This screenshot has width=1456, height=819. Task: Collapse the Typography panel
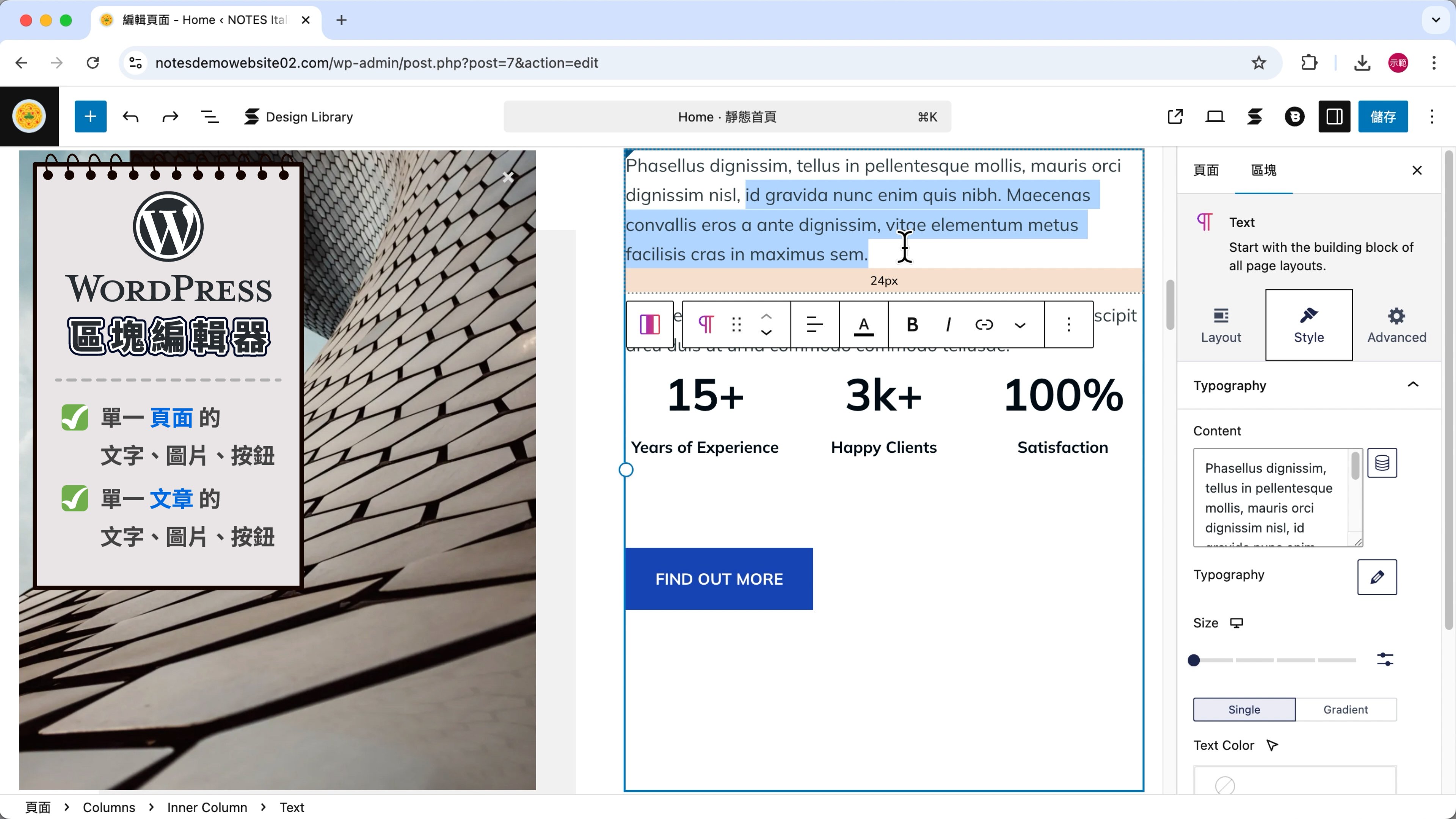point(1412,385)
